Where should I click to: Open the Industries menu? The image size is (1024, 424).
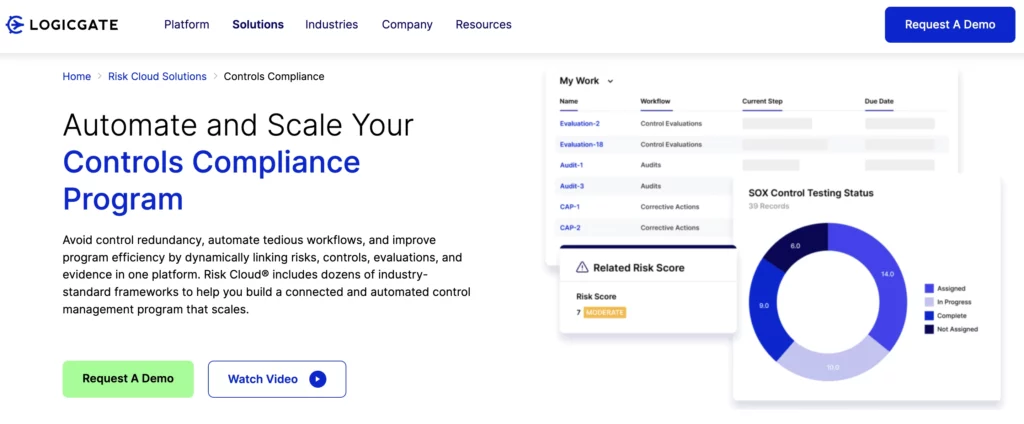(x=332, y=25)
